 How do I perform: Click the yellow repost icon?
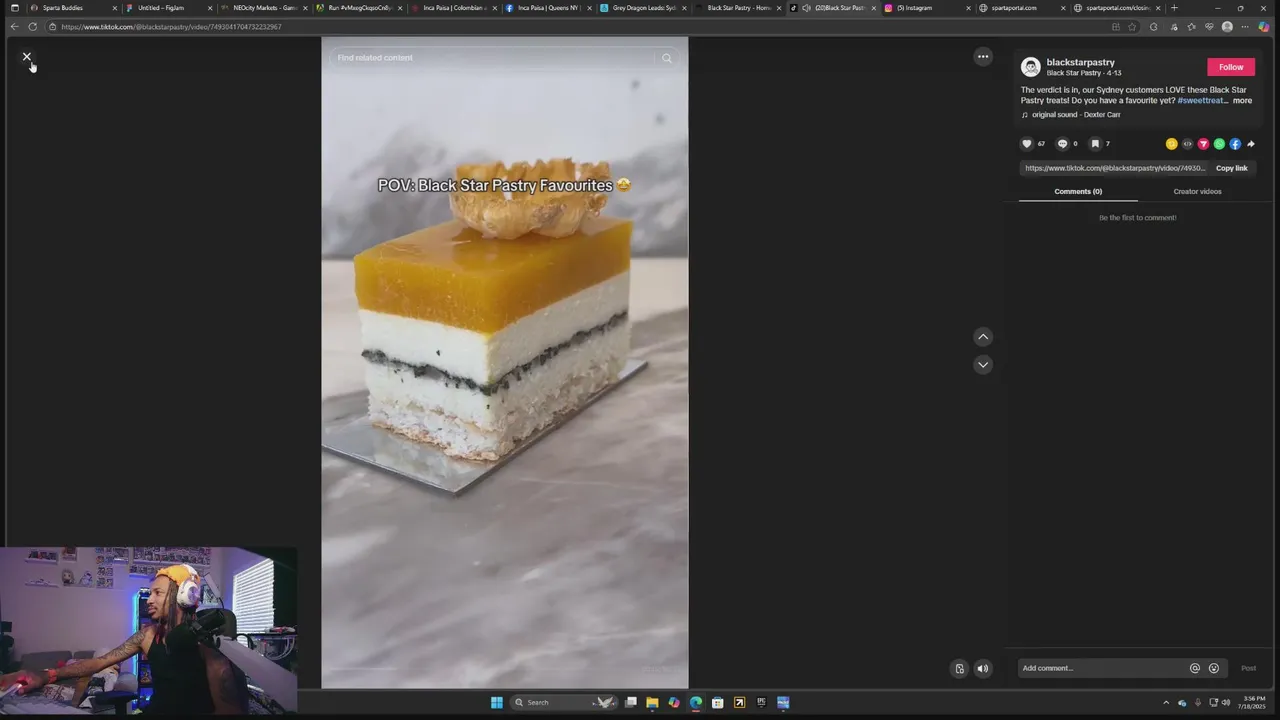[x=1172, y=144]
